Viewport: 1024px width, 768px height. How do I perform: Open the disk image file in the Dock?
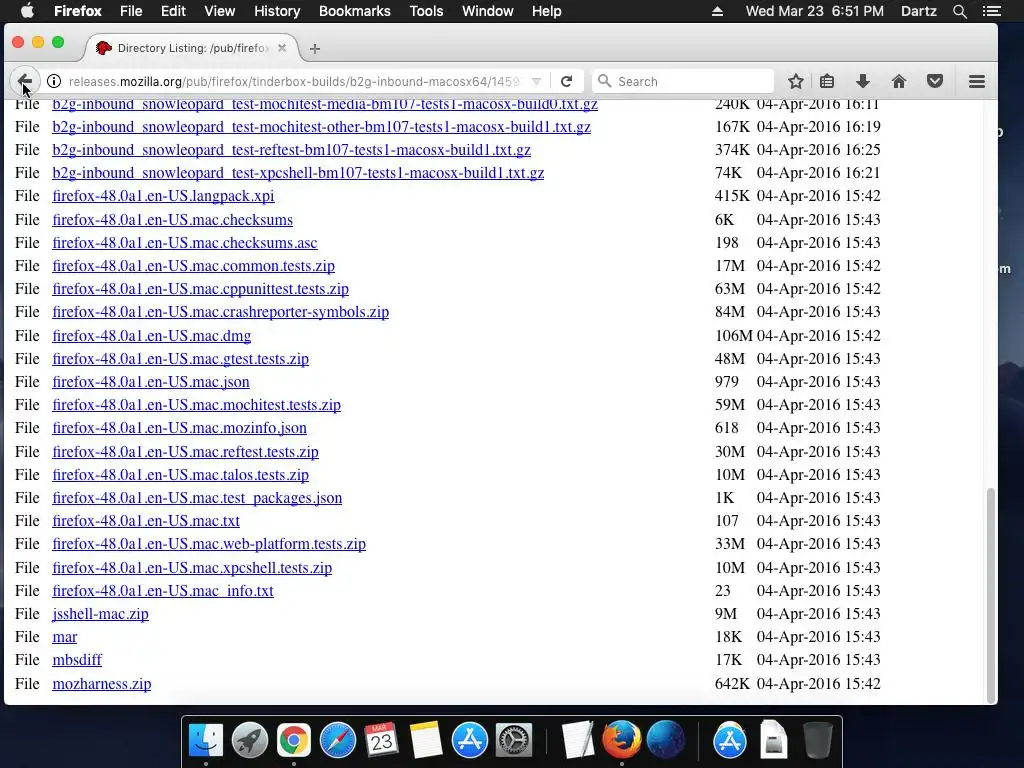[773, 741]
